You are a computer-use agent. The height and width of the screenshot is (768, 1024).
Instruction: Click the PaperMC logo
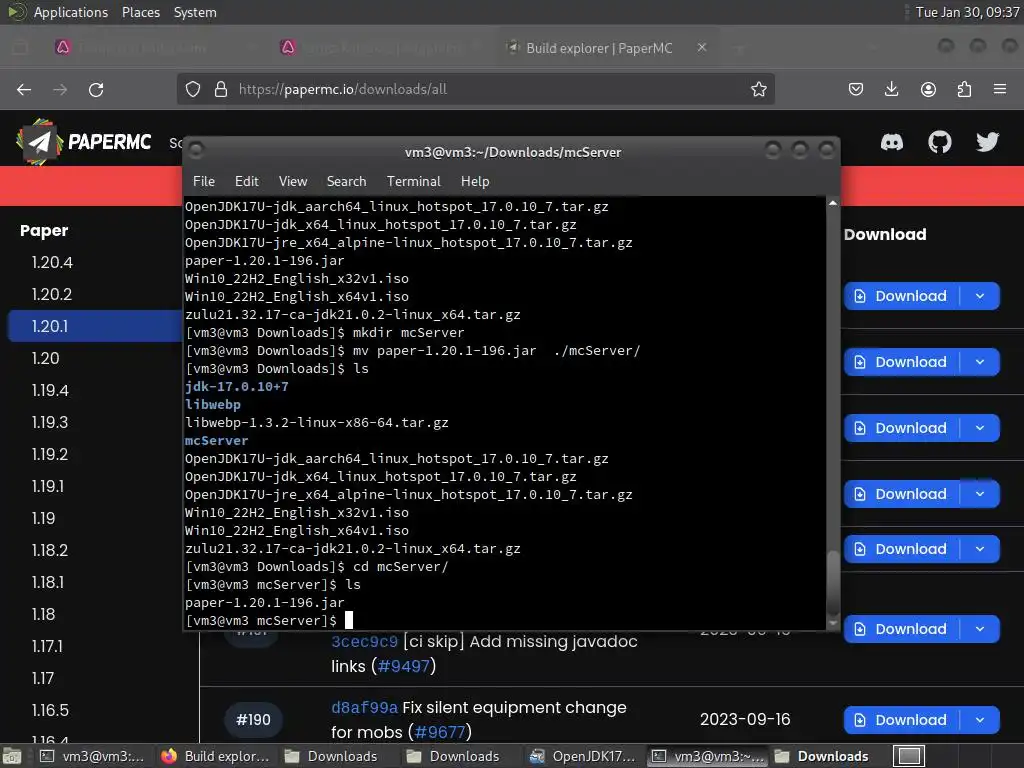pos(84,142)
